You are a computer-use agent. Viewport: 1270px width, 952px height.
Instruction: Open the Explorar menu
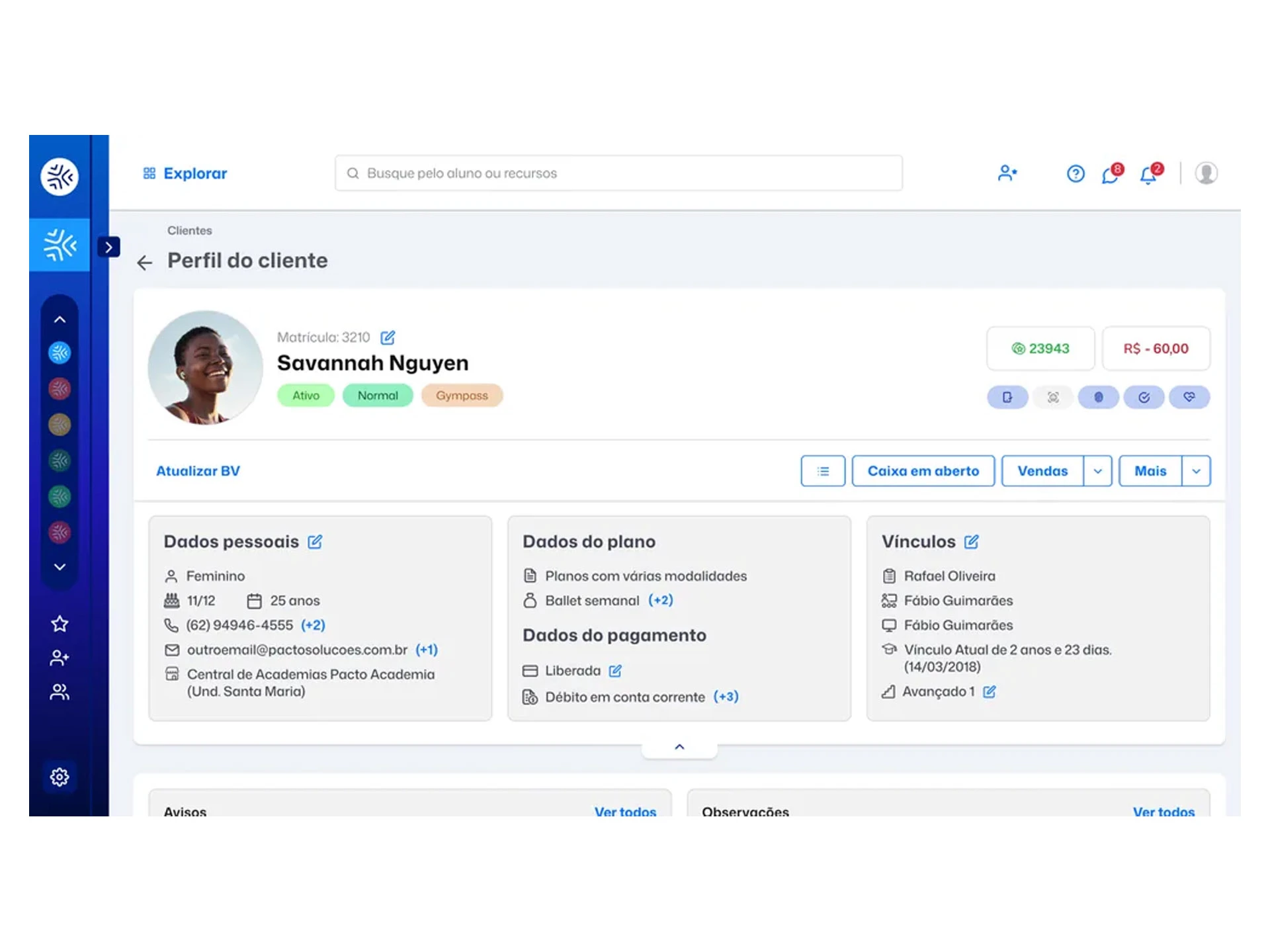(185, 173)
